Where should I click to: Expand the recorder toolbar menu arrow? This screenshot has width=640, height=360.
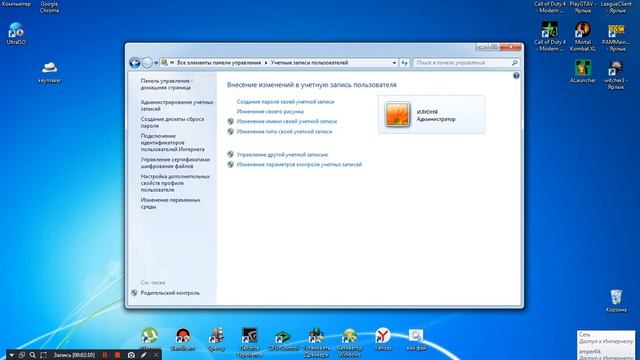point(11,355)
